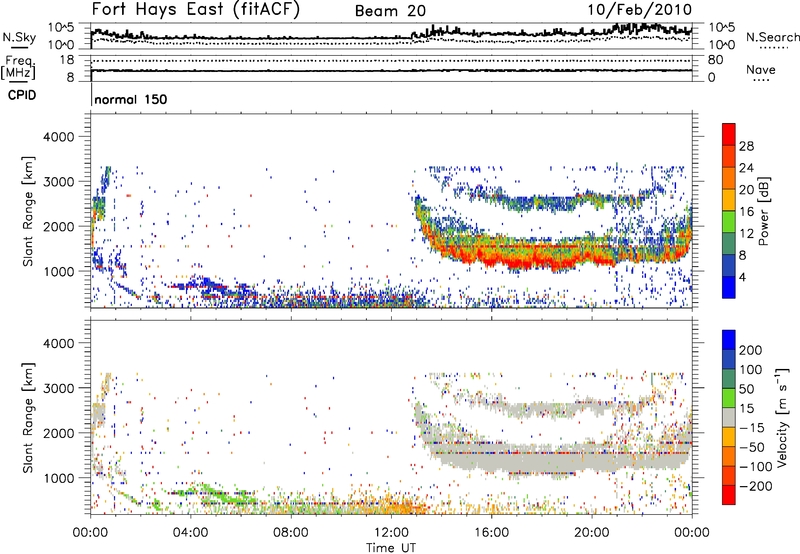Viewport: 800px width, 554px height.
Task: Select the "Freq. [MHz]" axis label
Action: 18,67
